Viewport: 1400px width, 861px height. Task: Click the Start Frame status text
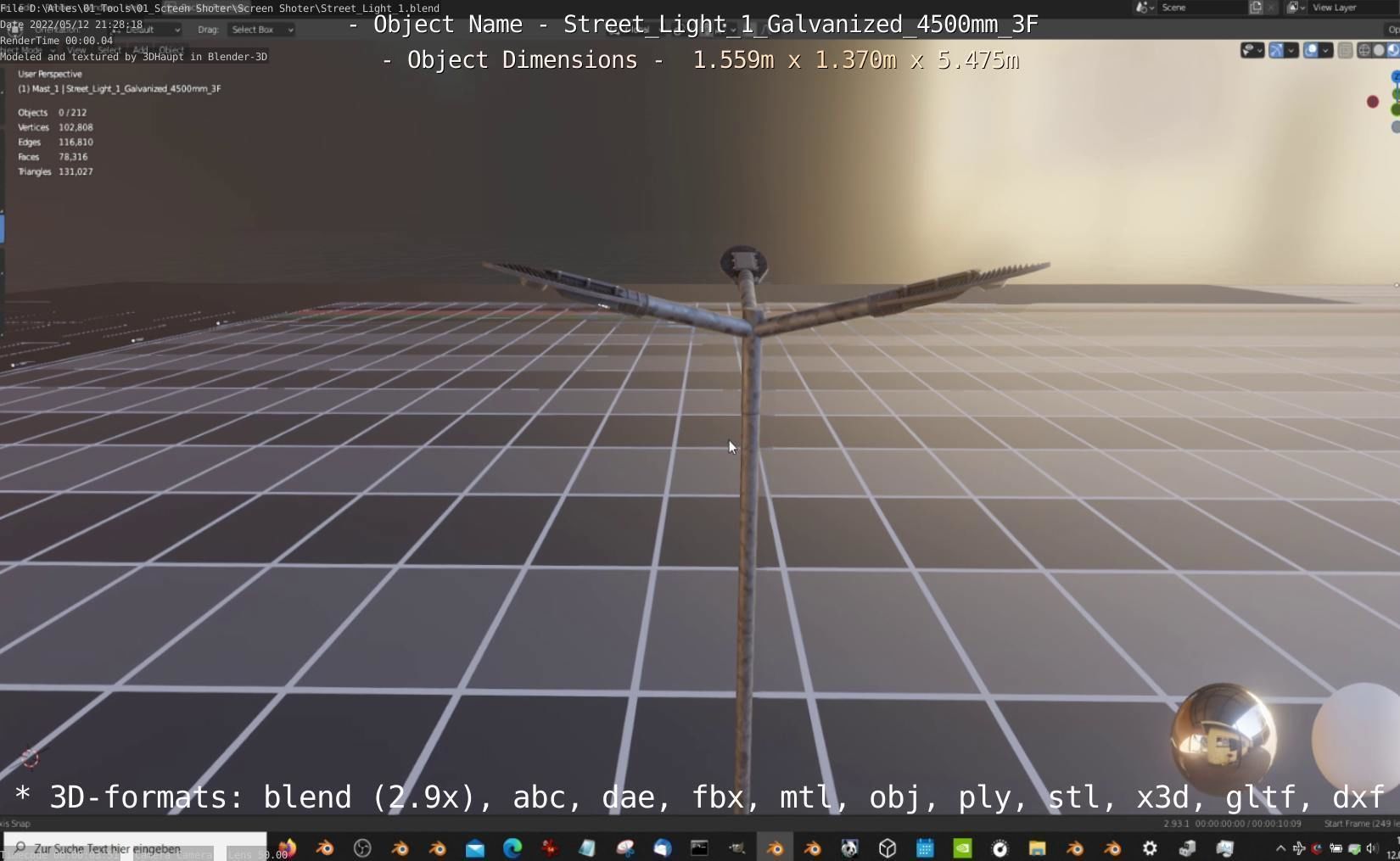coord(1361,824)
